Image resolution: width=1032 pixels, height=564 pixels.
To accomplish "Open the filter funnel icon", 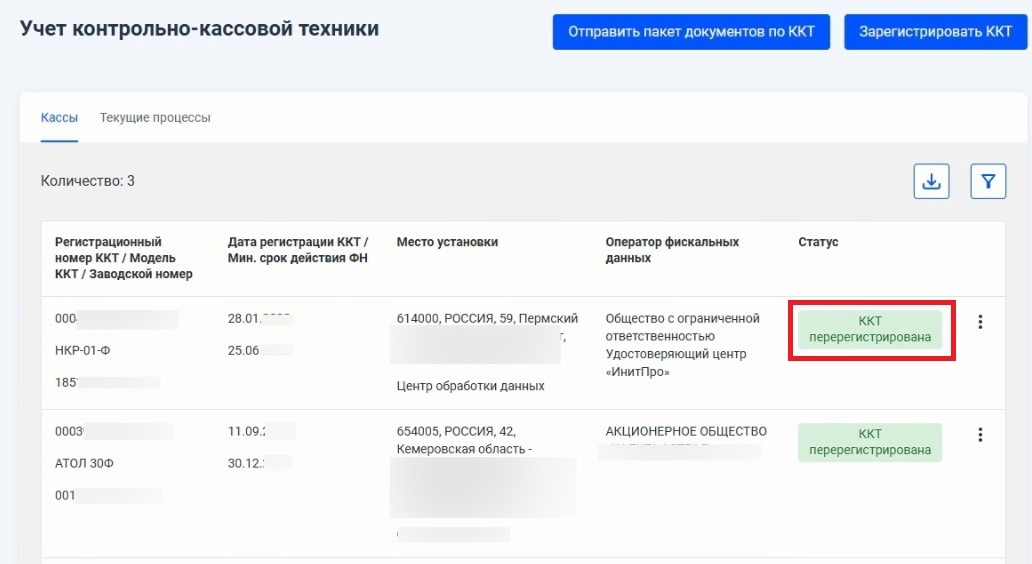I will pos(988,181).
